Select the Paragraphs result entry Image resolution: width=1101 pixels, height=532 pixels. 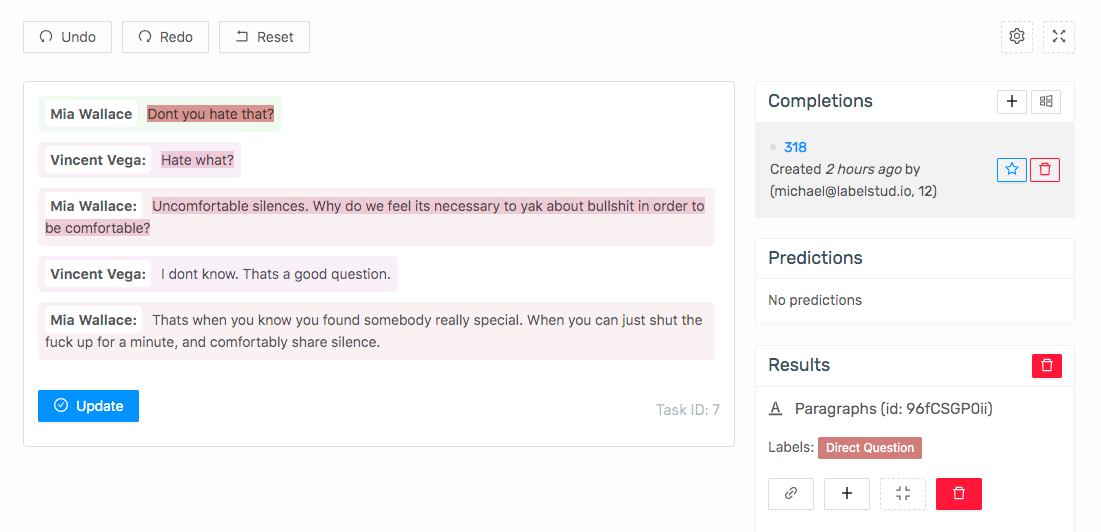coord(893,408)
